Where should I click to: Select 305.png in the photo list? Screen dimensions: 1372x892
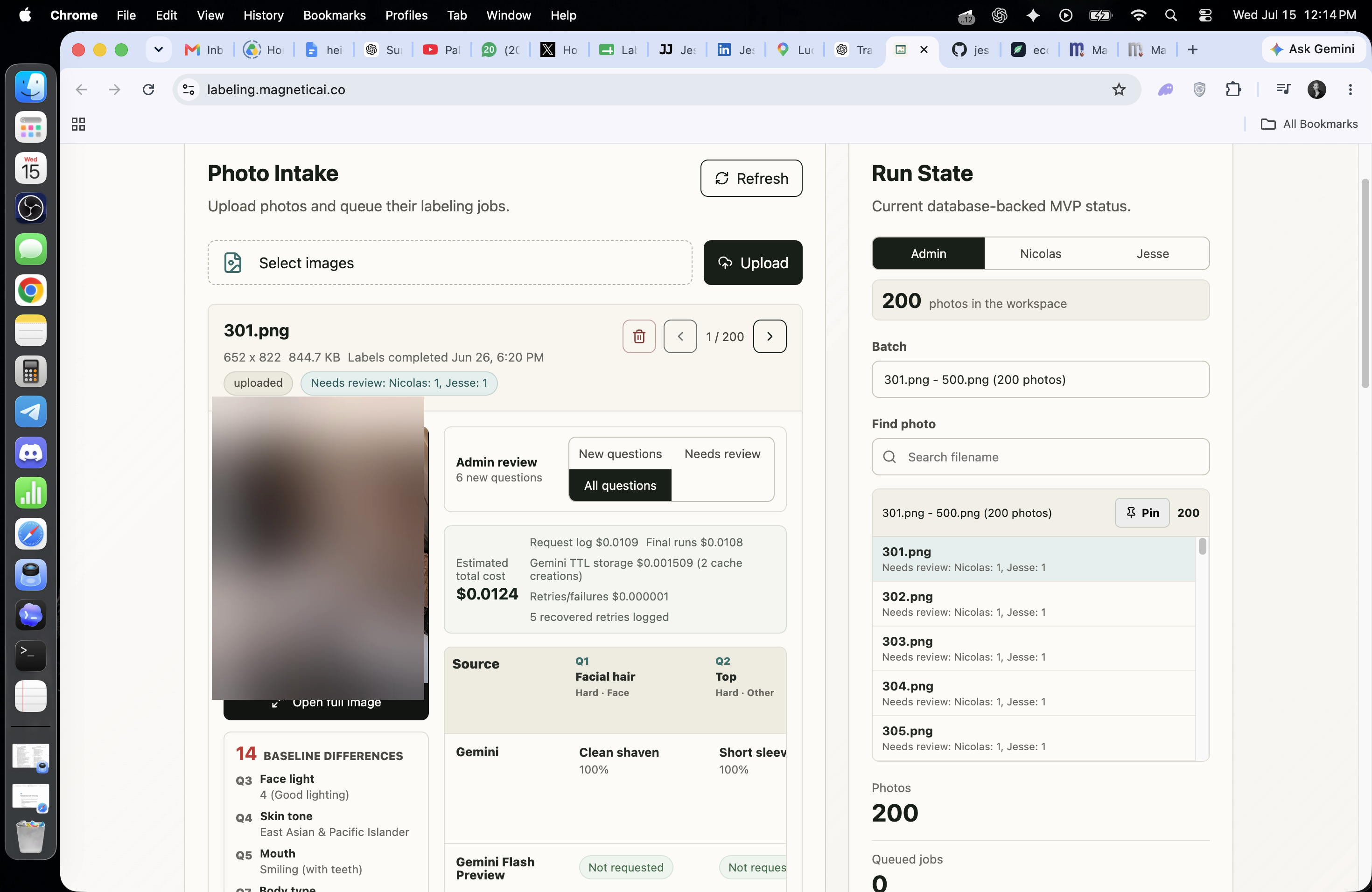tap(1034, 738)
